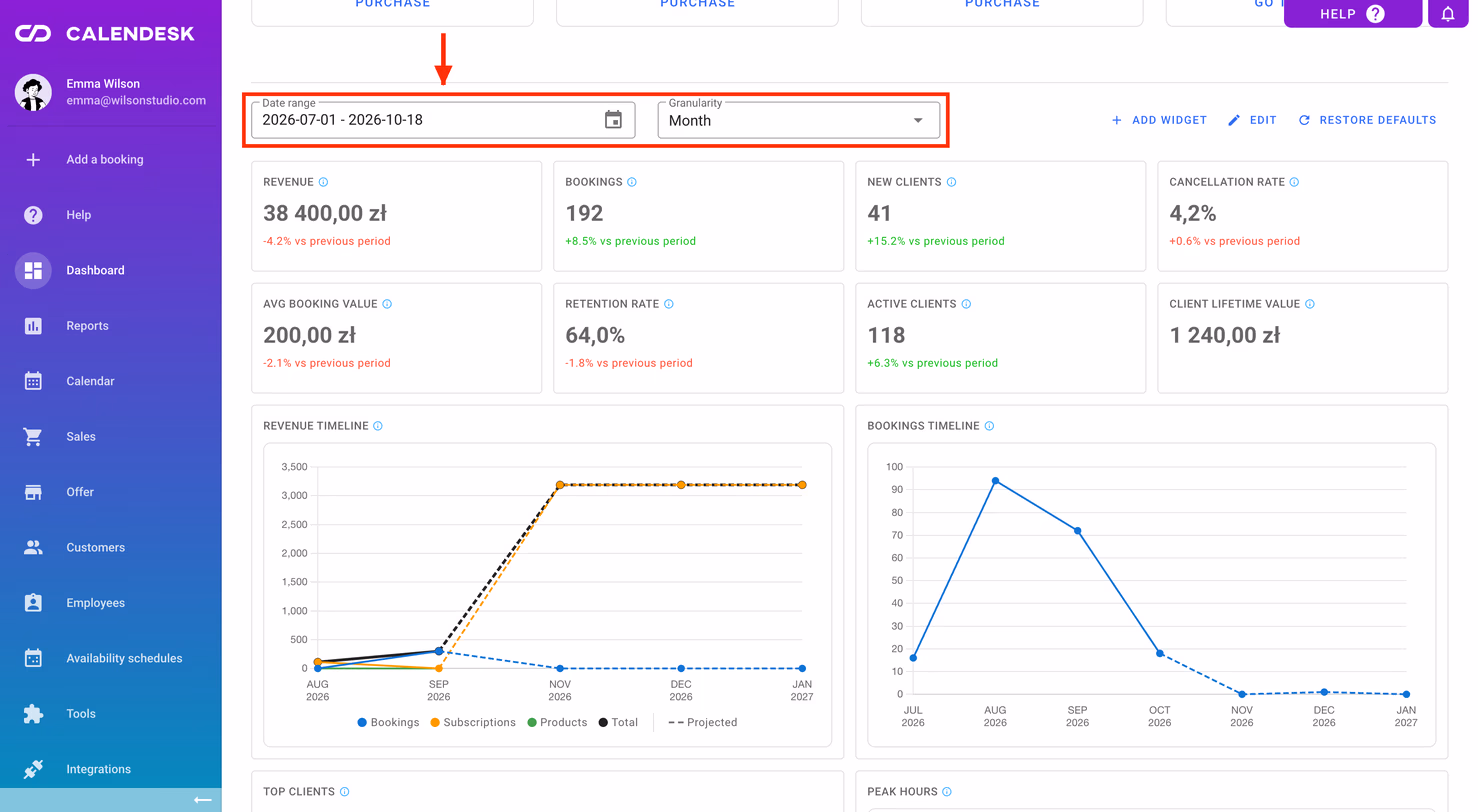Click the AUG 2026 peak point in Bookings Timeline

point(995,481)
